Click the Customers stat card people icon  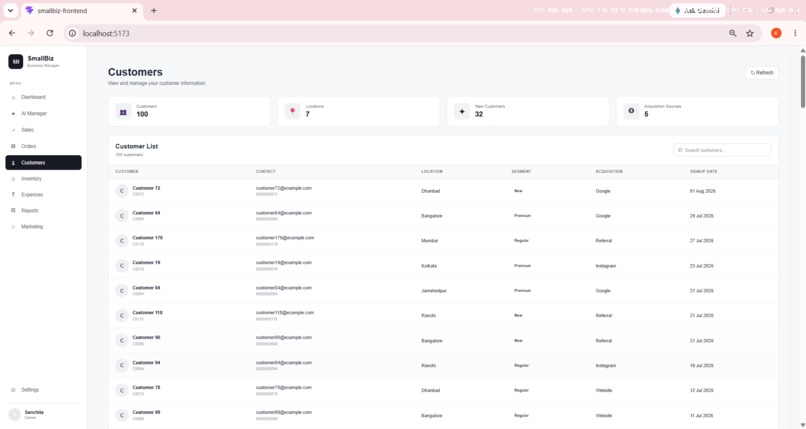point(123,111)
